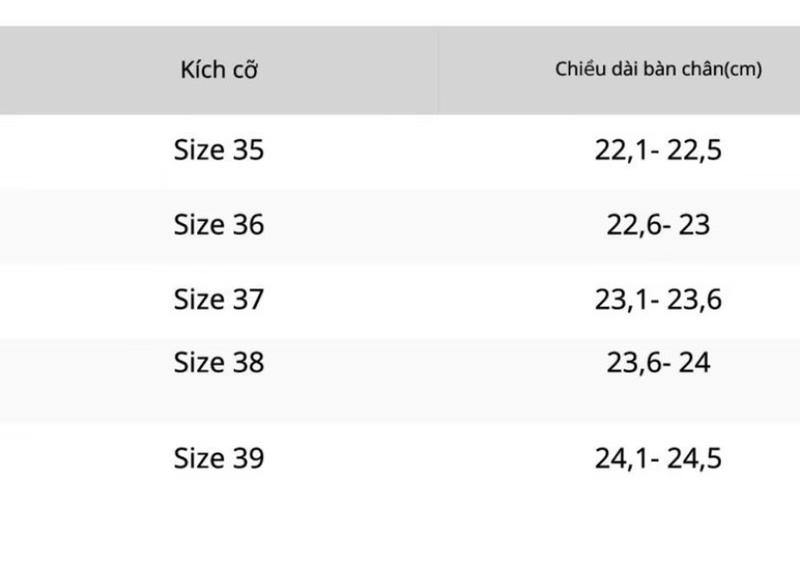
Task: Click the 24,1- 24,5 foot length value
Action: click(658, 458)
